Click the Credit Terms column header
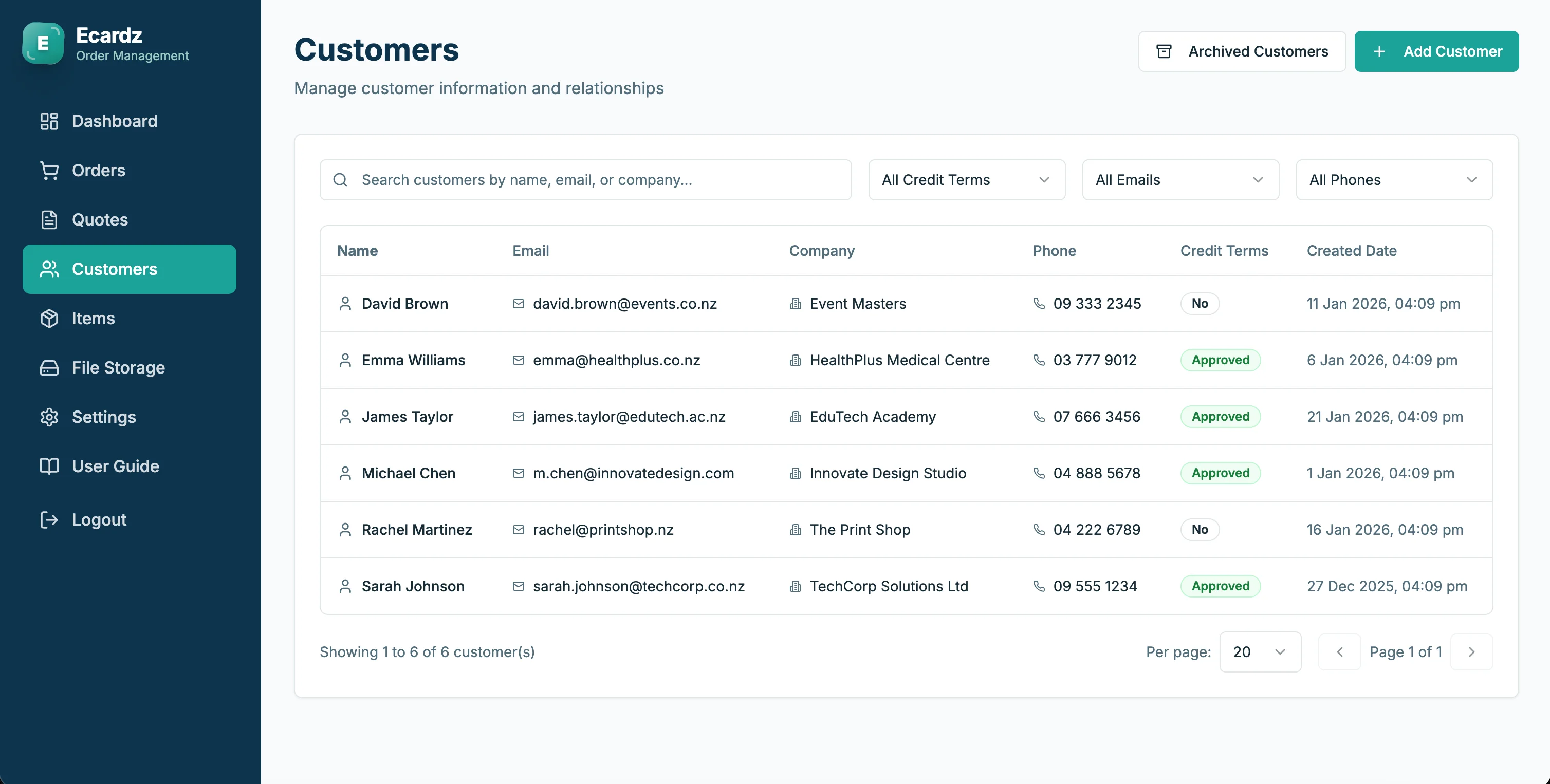Image resolution: width=1550 pixels, height=784 pixels. (x=1224, y=251)
